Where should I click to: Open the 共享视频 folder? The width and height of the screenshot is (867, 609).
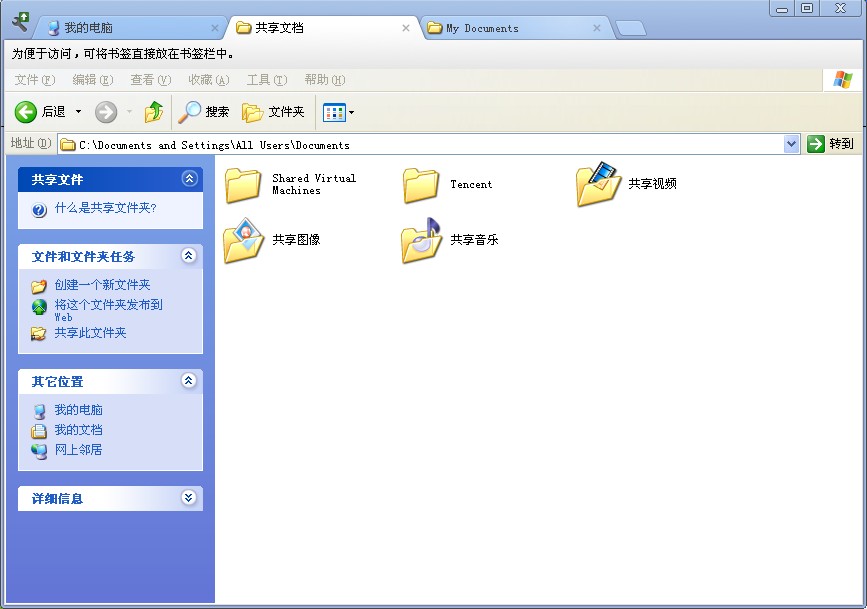598,185
